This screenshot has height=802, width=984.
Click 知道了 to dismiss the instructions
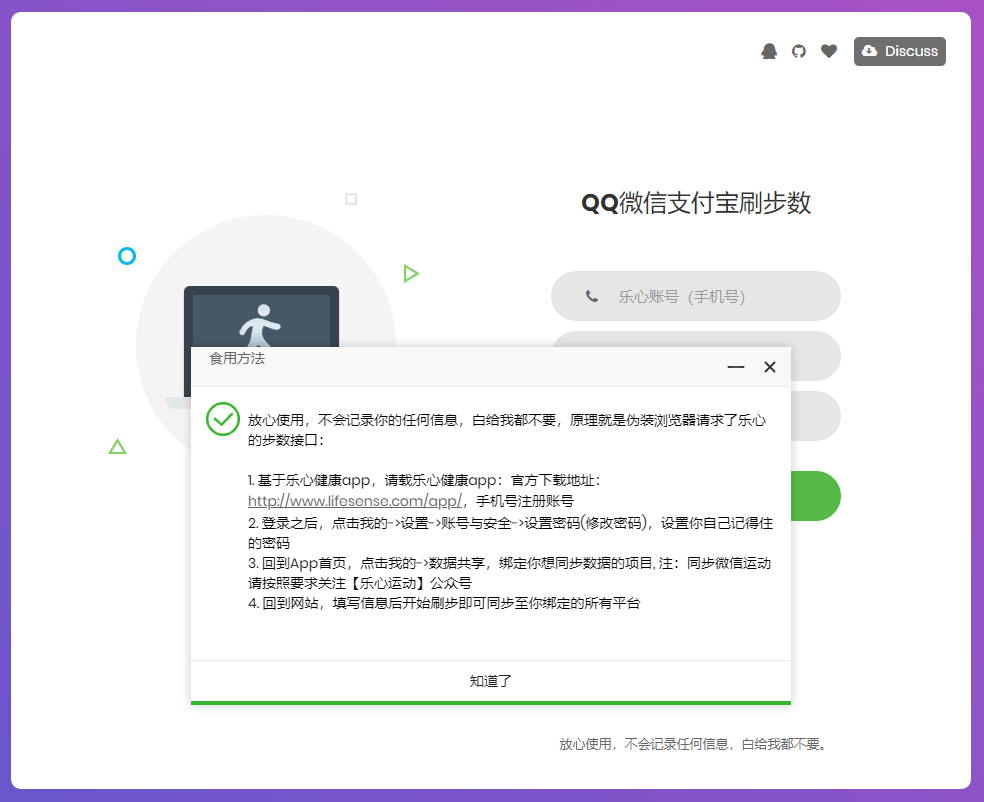490,679
